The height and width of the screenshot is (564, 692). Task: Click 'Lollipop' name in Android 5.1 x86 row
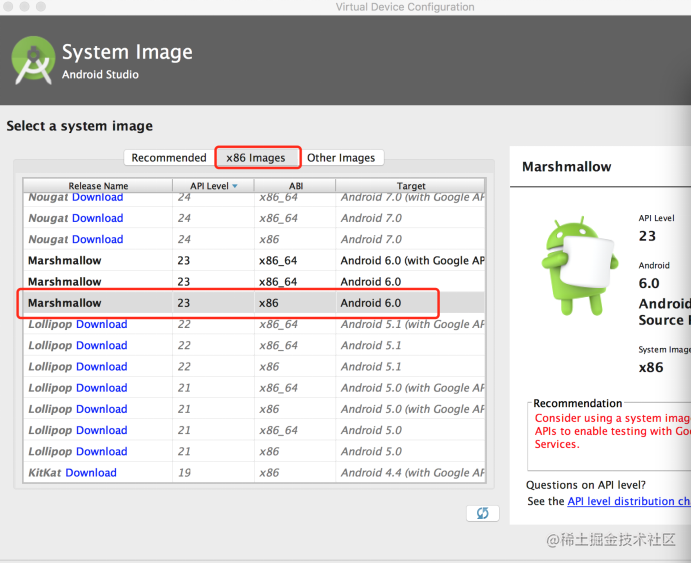(x=50, y=367)
